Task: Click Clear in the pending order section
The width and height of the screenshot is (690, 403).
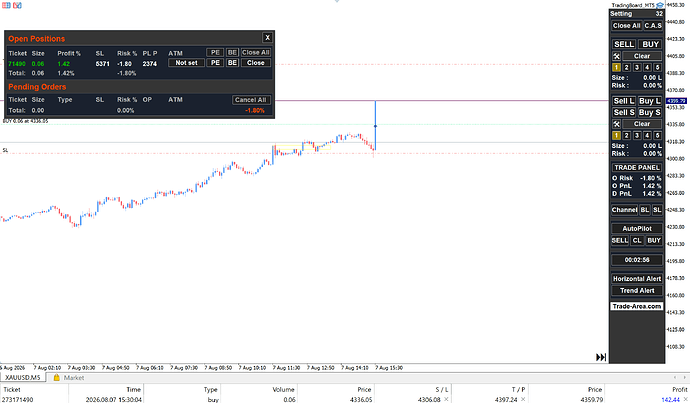Action: pos(642,124)
